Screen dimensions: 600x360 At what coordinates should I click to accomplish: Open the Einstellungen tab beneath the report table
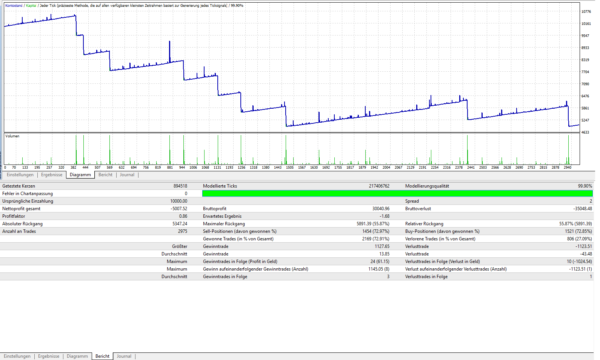17,356
